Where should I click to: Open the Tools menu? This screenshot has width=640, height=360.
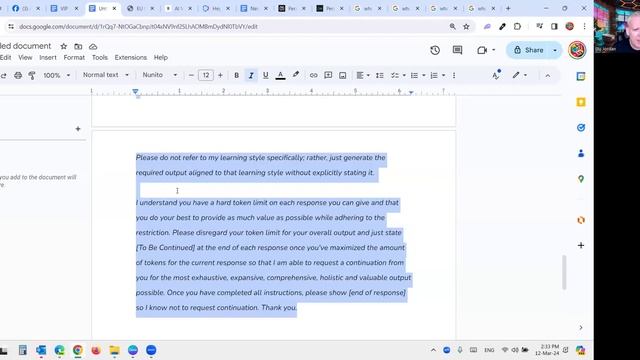click(x=100, y=58)
